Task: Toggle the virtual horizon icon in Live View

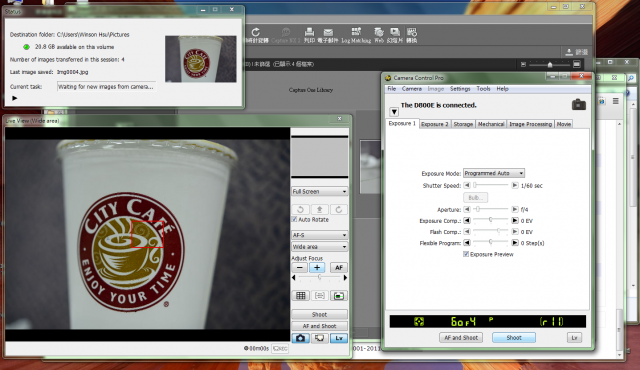Action: (x=339, y=296)
